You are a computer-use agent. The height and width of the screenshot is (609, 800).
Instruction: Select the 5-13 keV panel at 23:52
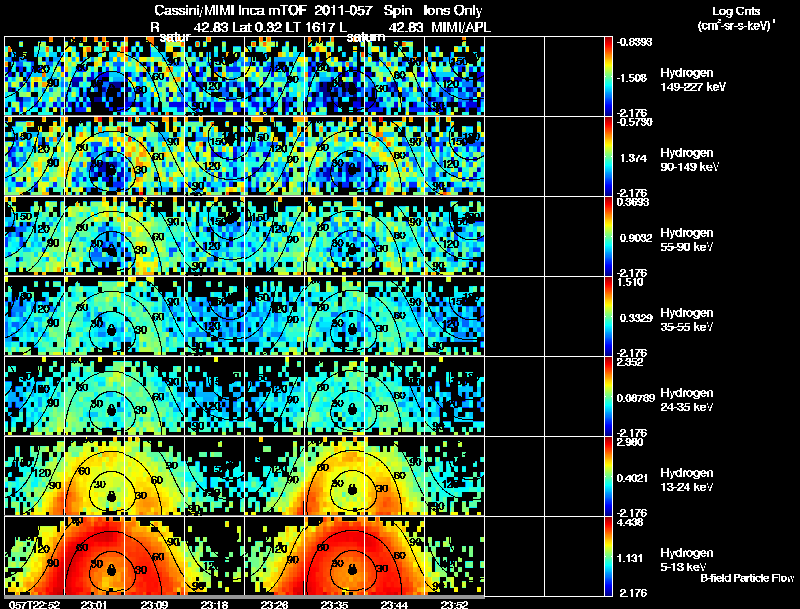(x=455, y=556)
